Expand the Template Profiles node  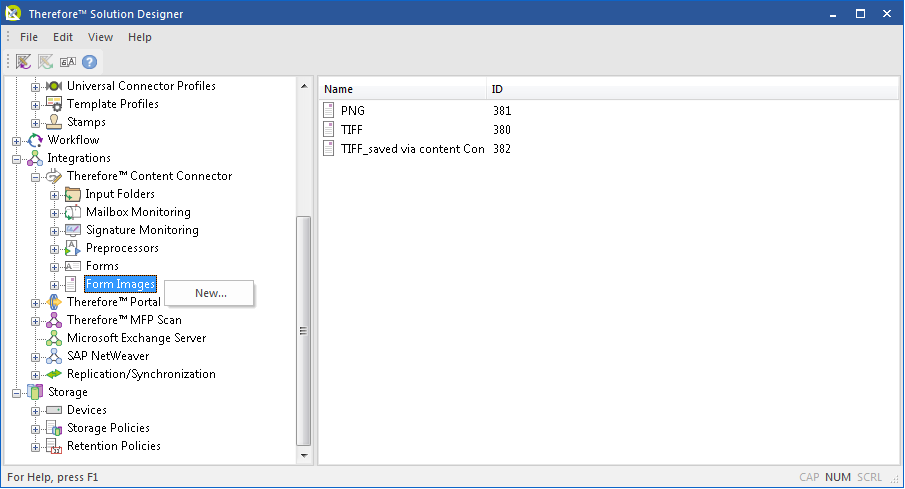click(x=35, y=106)
